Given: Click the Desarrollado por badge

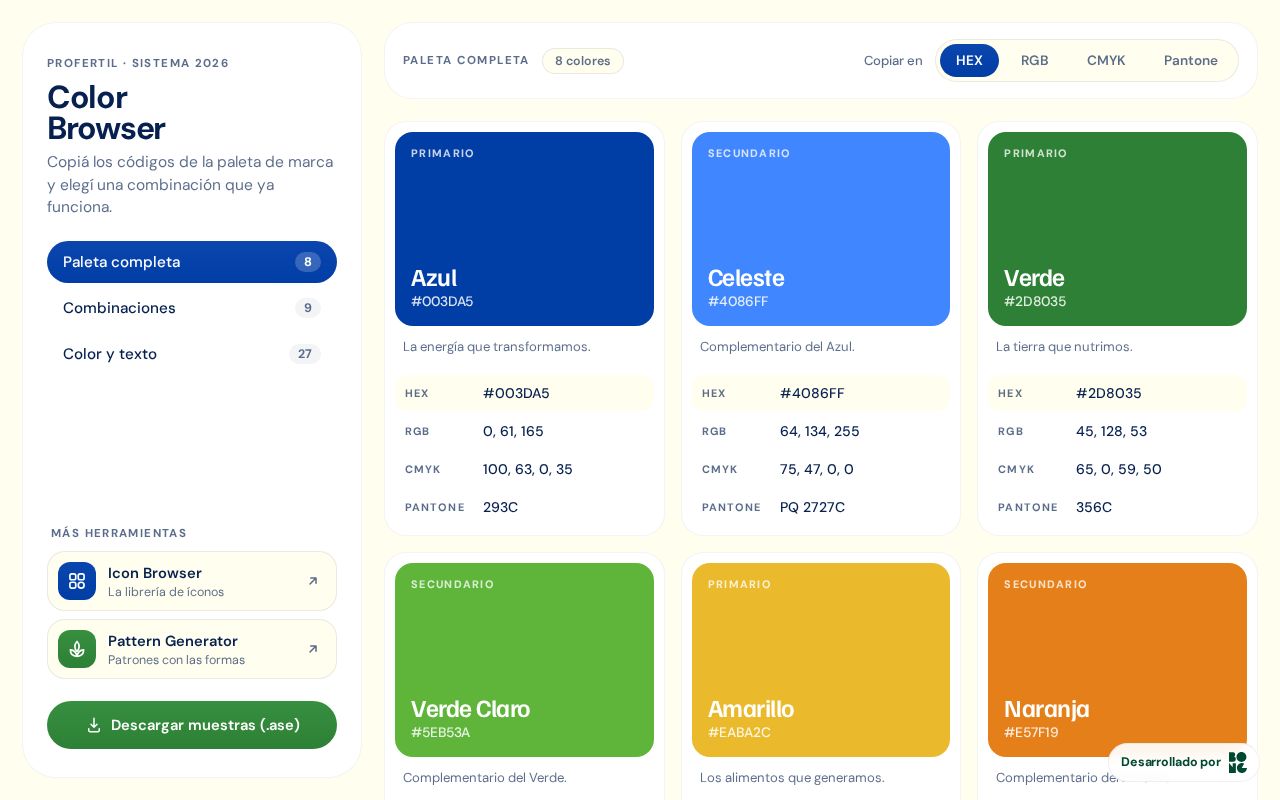Looking at the screenshot, I should (1183, 762).
